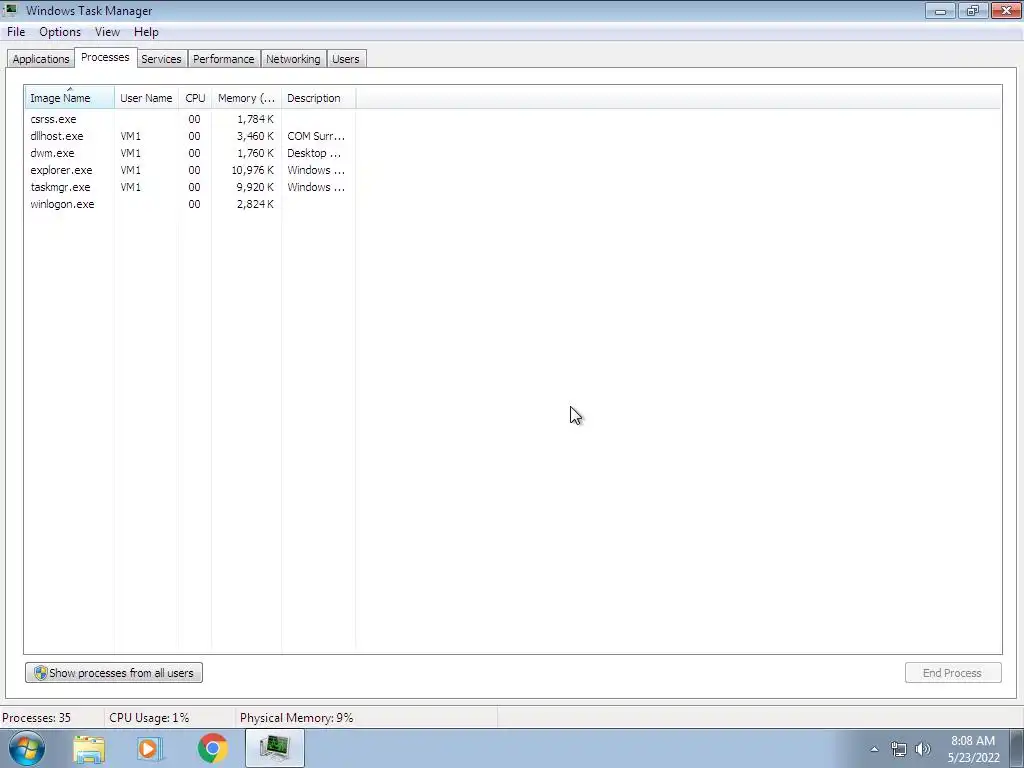Switch to the Services tab

coord(161,59)
